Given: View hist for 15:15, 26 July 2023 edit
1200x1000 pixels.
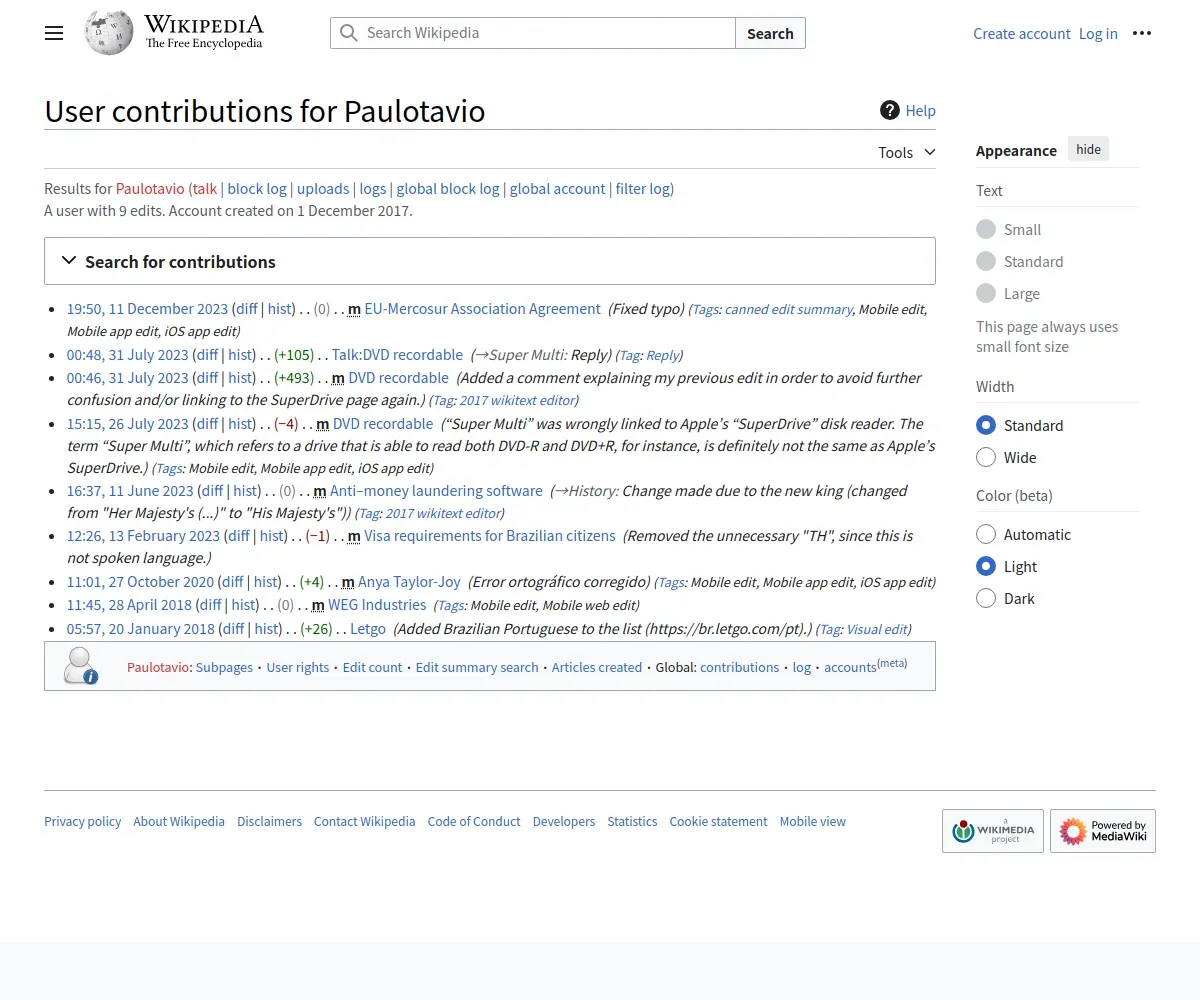Looking at the screenshot, I should coord(241,423).
